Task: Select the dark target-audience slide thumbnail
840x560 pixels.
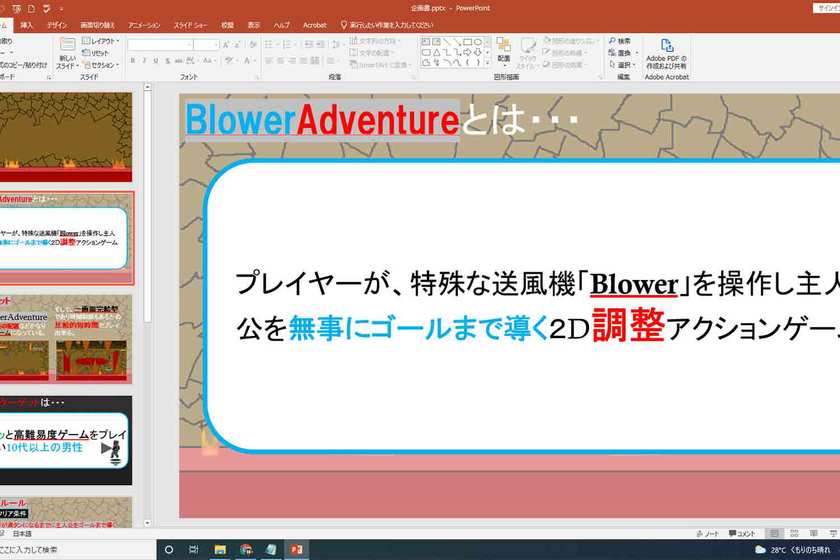Action: 66,439
